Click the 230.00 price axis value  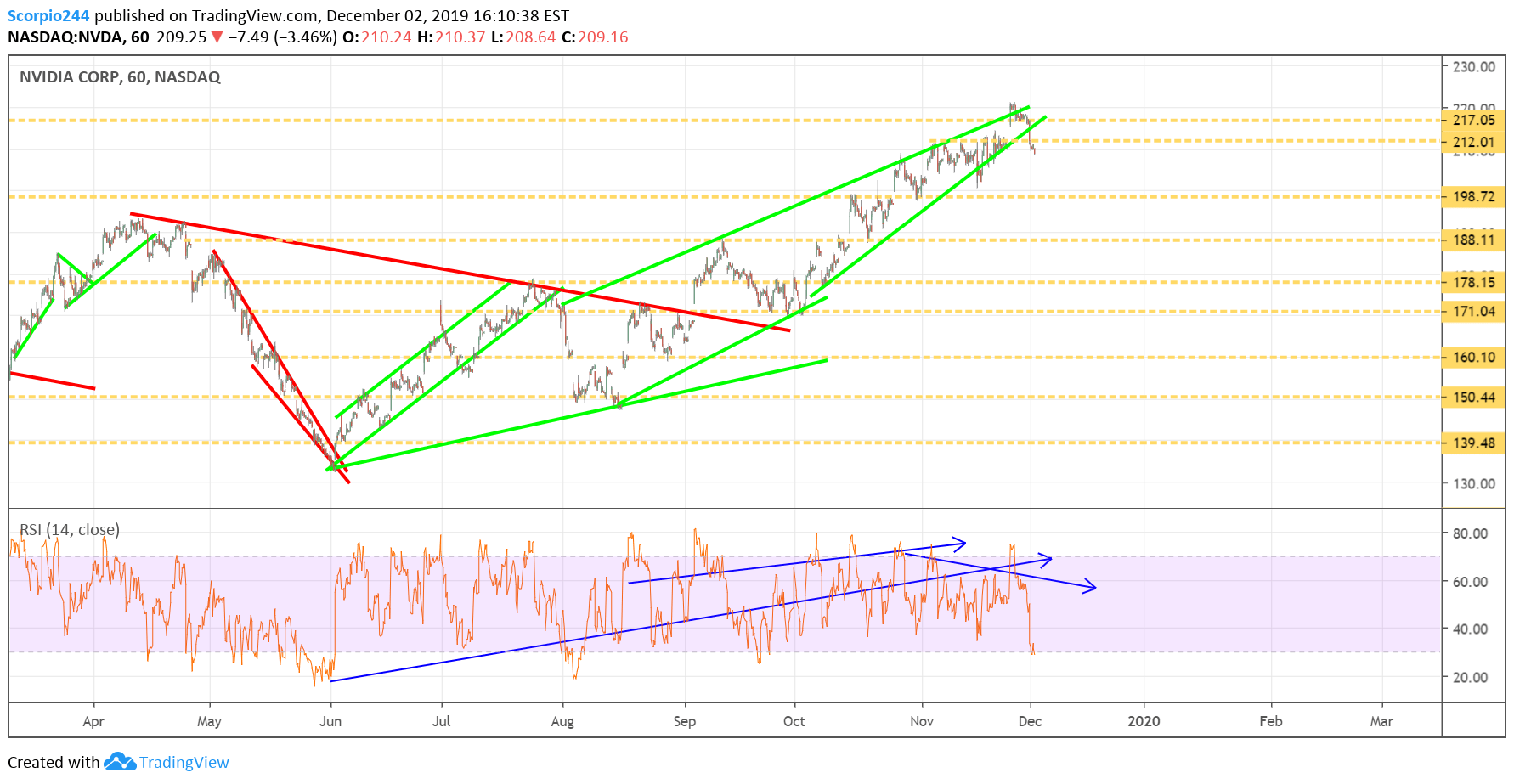1474,66
